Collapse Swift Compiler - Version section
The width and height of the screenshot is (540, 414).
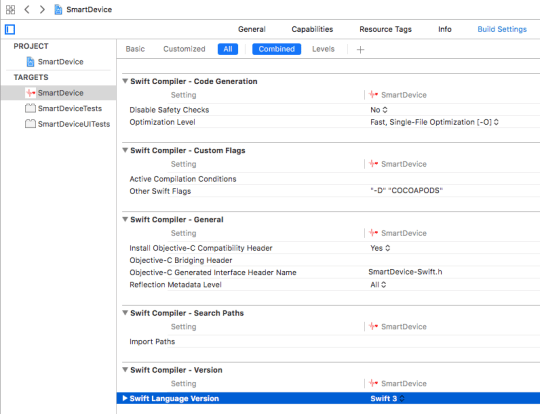pyautogui.click(x=125, y=370)
